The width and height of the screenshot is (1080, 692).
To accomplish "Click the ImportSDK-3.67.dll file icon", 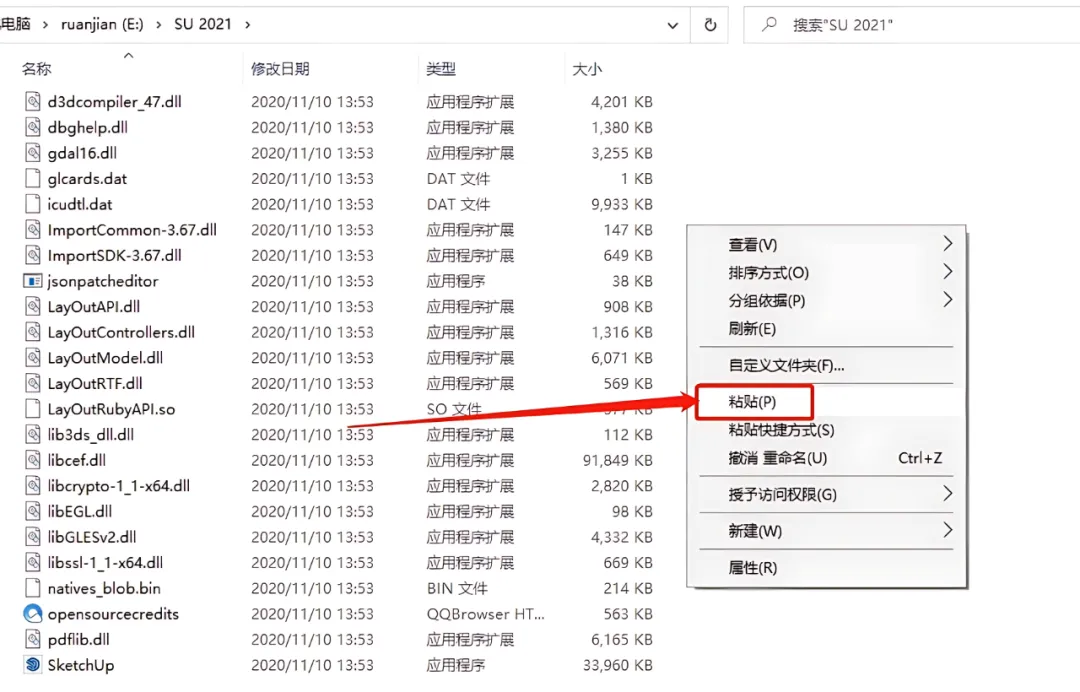I will 32,255.
